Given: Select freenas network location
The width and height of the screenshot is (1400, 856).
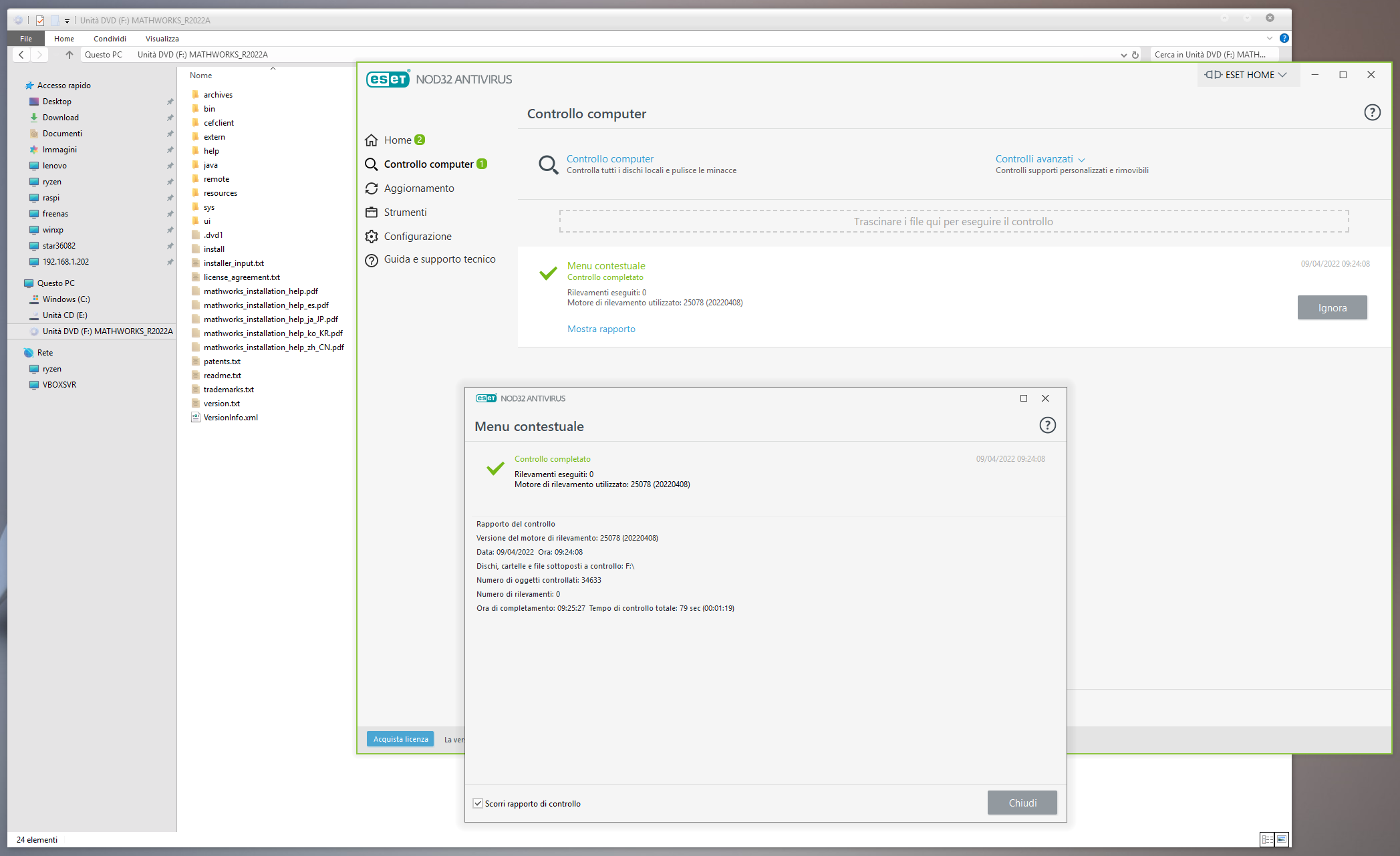Looking at the screenshot, I should coord(55,214).
